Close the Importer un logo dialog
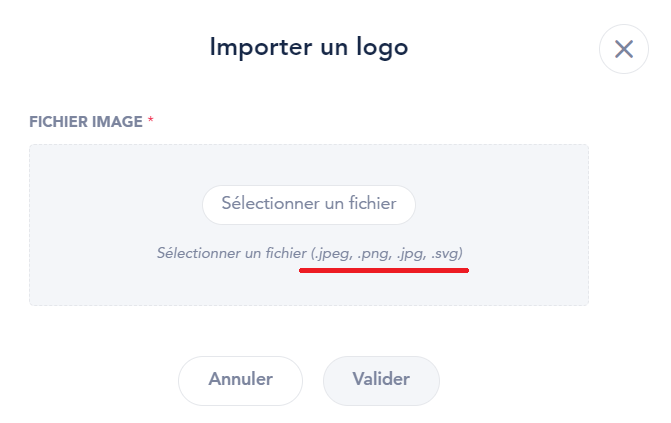This screenshot has height=423, width=671. pos(623,49)
